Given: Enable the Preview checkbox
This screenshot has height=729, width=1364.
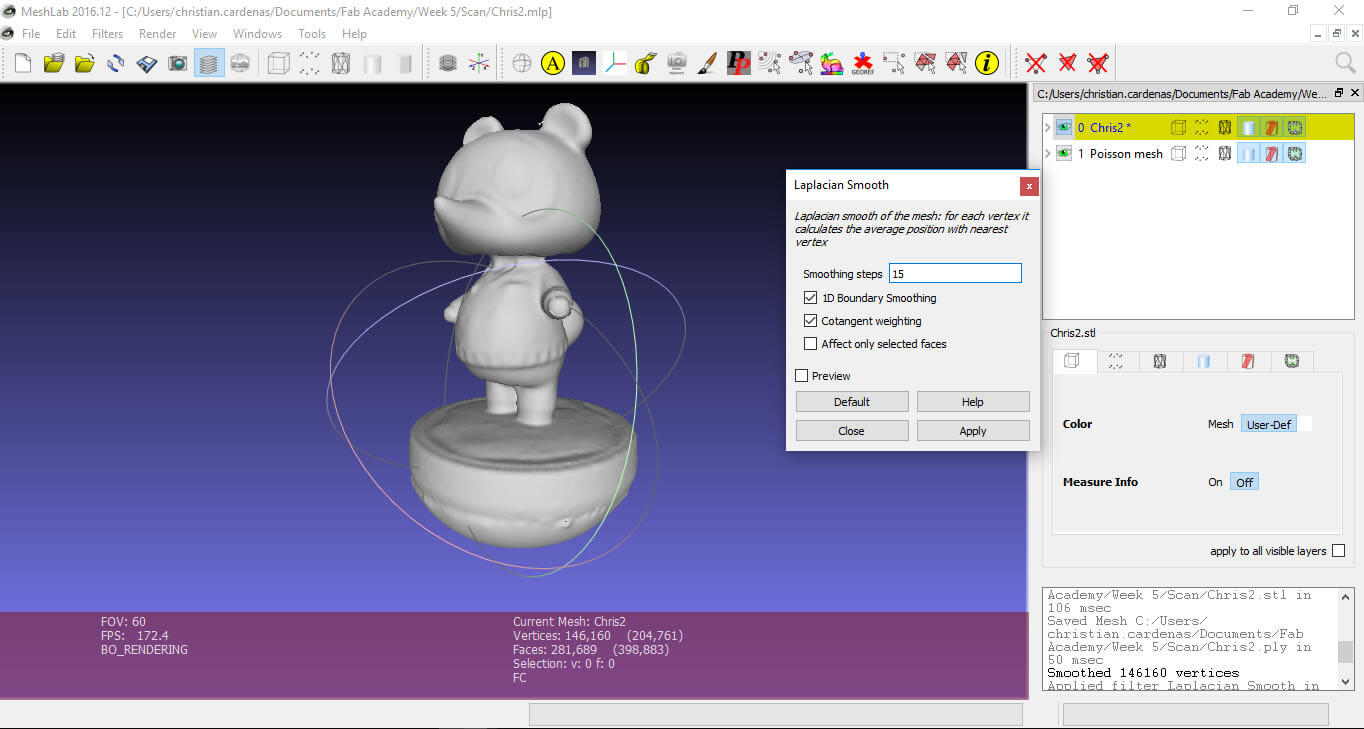Looking at the screenshot, I should (x=801, y=376).
